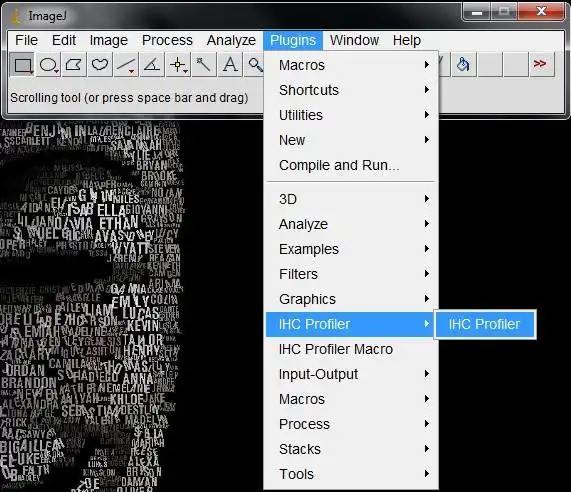Expand the Analyze submenu in Plugins list
This screenshot has height=492, width=571.
[x=351, y=224]
